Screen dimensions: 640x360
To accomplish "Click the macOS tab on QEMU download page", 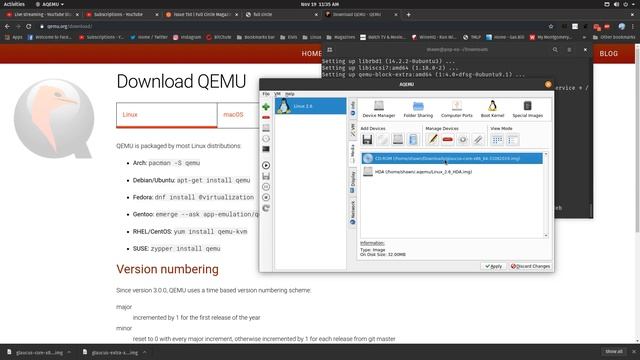I will (238, 115).
